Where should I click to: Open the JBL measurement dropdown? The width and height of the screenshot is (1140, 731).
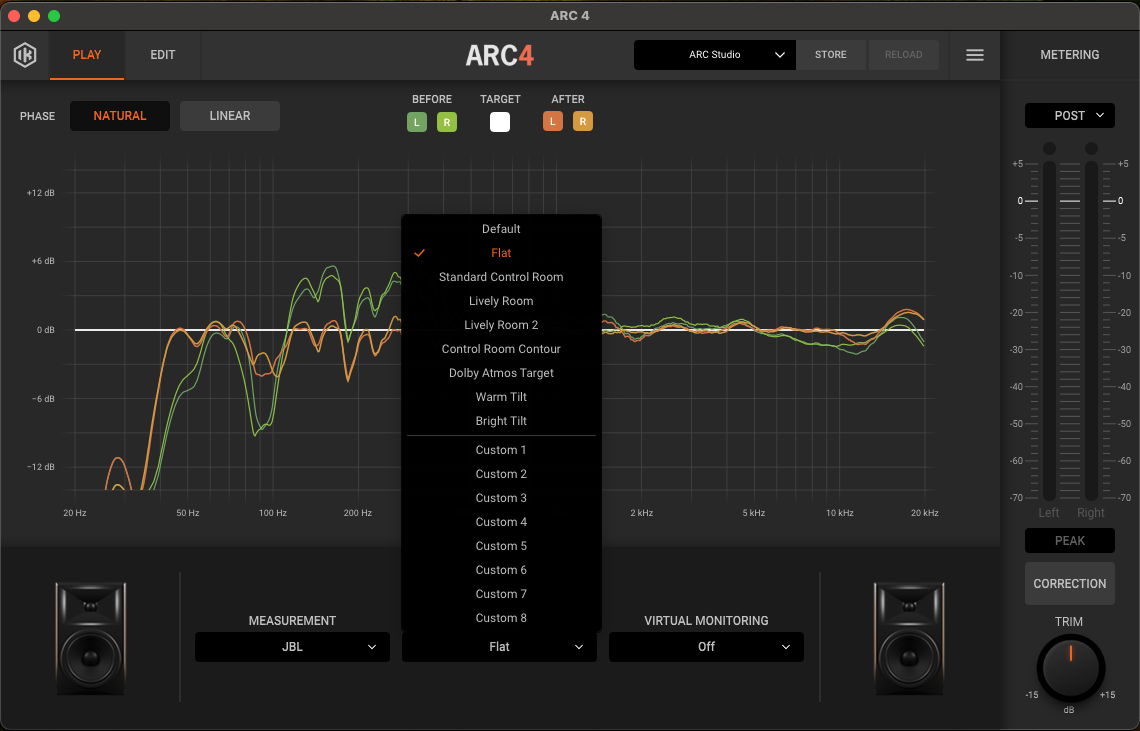pyautogui.click(x=292, y=647)
